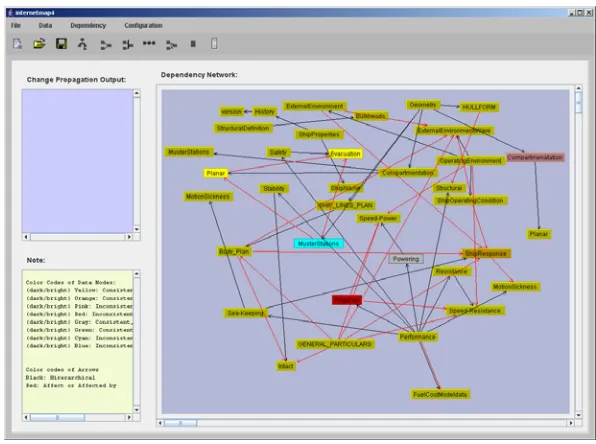Click Dependency Network horizontal scrollbar thumb

pos(181,423)
